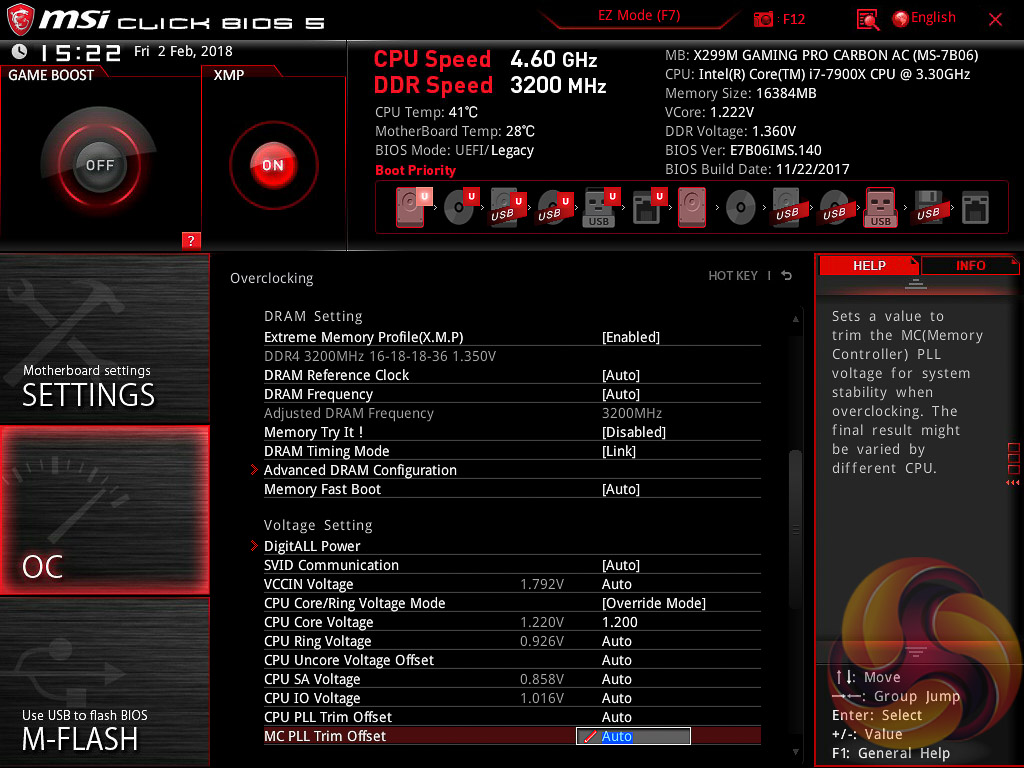Open Memory Fast Boot [Auto] option

pos(620,489)
